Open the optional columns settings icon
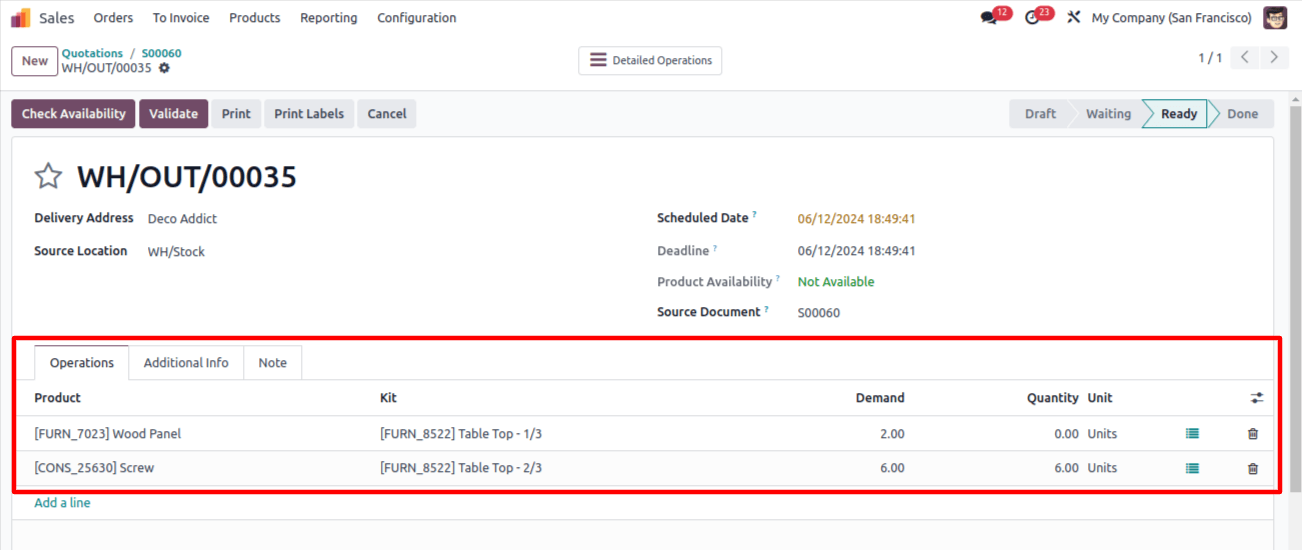 coord(1257,398)
